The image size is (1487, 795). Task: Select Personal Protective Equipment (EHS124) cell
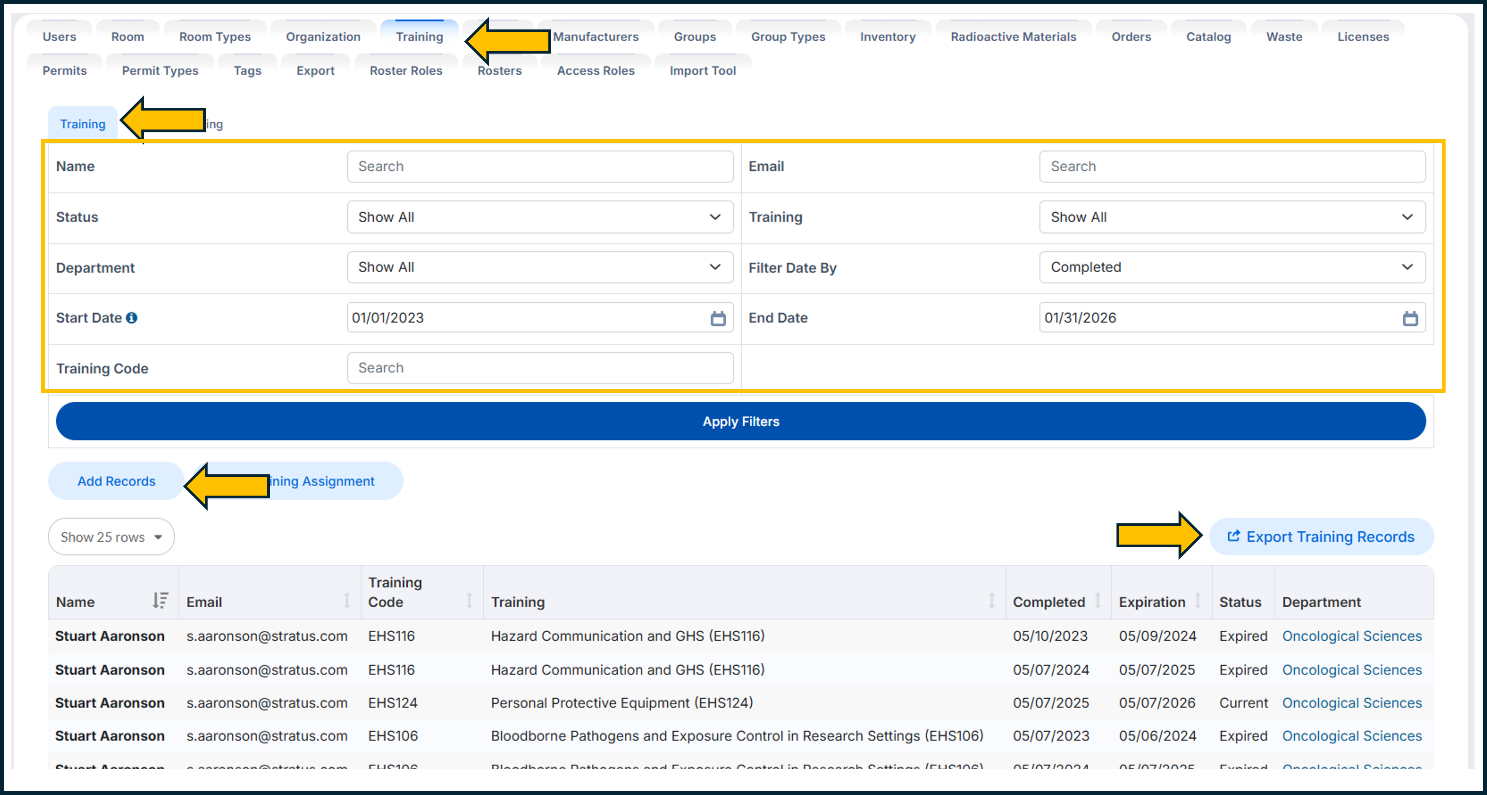(622, 703)
